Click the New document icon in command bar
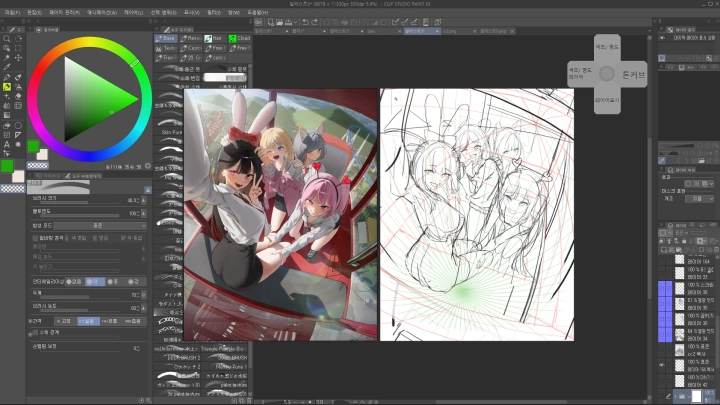This screenshot has width=720, height=405. point(270,22)
